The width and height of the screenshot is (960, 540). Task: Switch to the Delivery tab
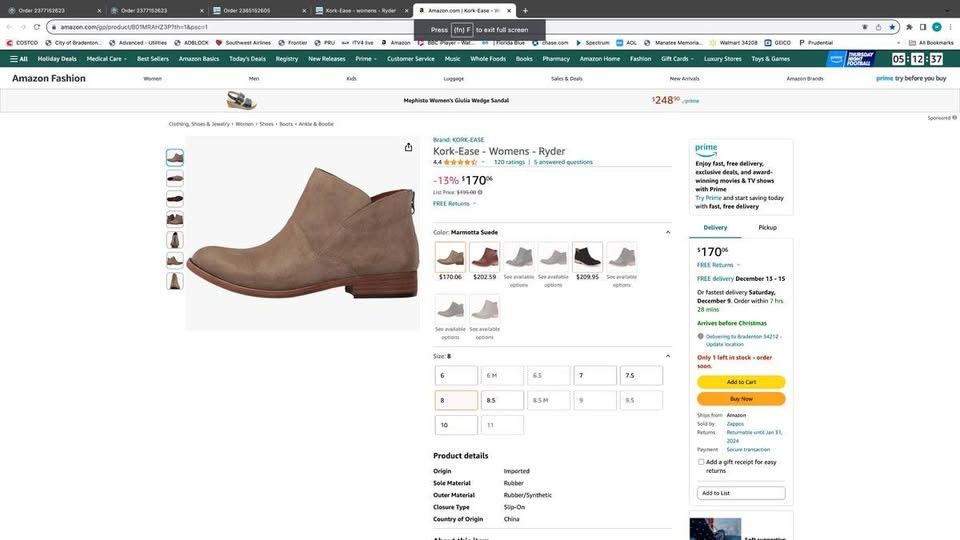click(715, 227)
